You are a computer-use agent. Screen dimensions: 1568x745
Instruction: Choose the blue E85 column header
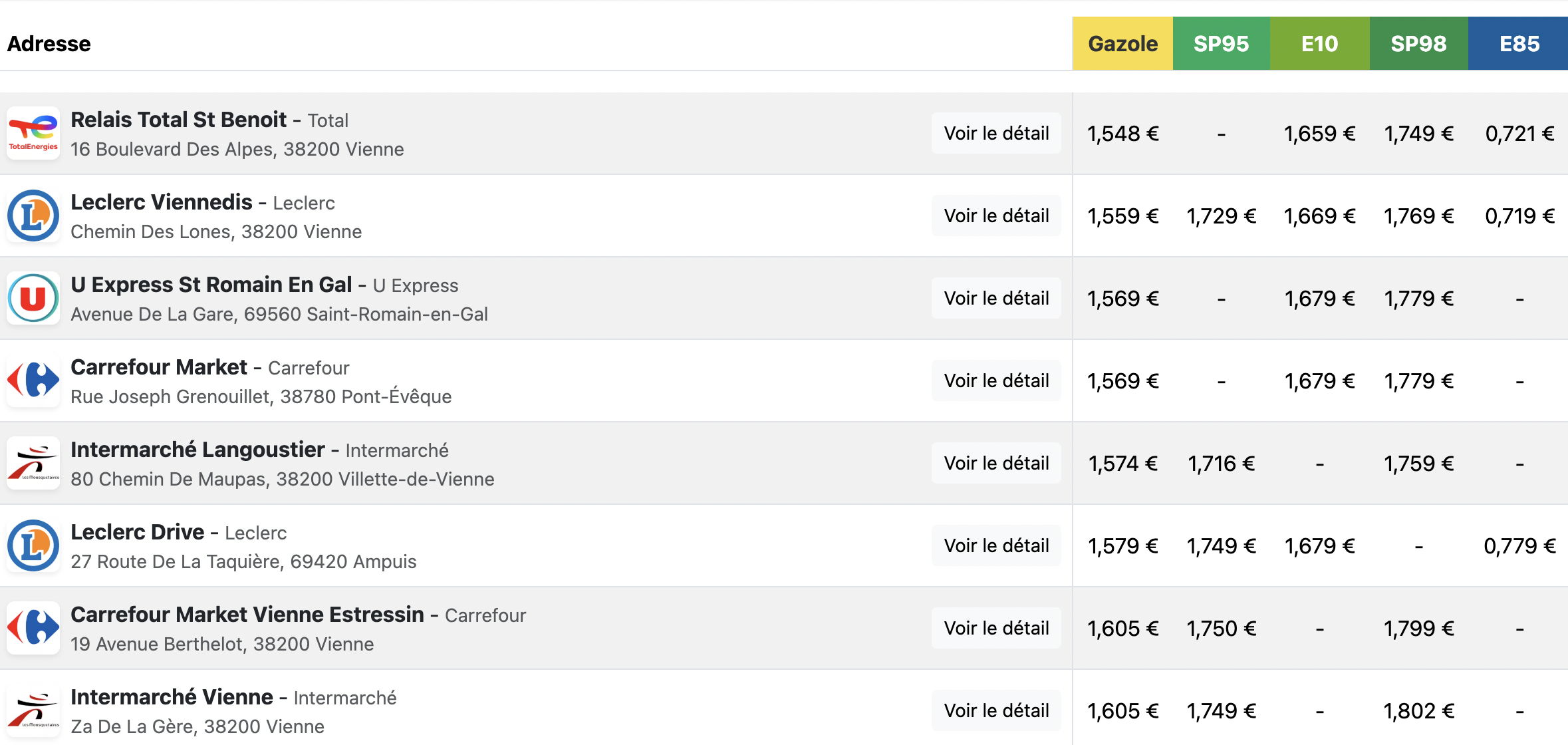coord(1518,43)
